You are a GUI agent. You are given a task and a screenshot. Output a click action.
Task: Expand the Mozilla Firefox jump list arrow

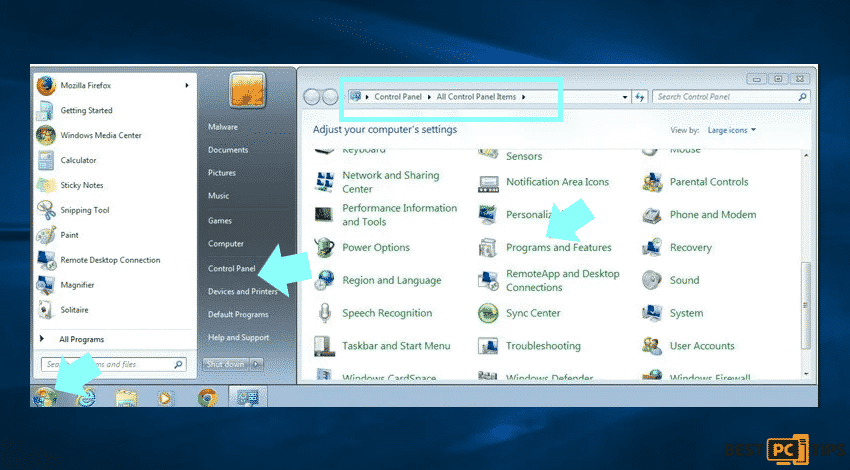click(x=186, y=86)
